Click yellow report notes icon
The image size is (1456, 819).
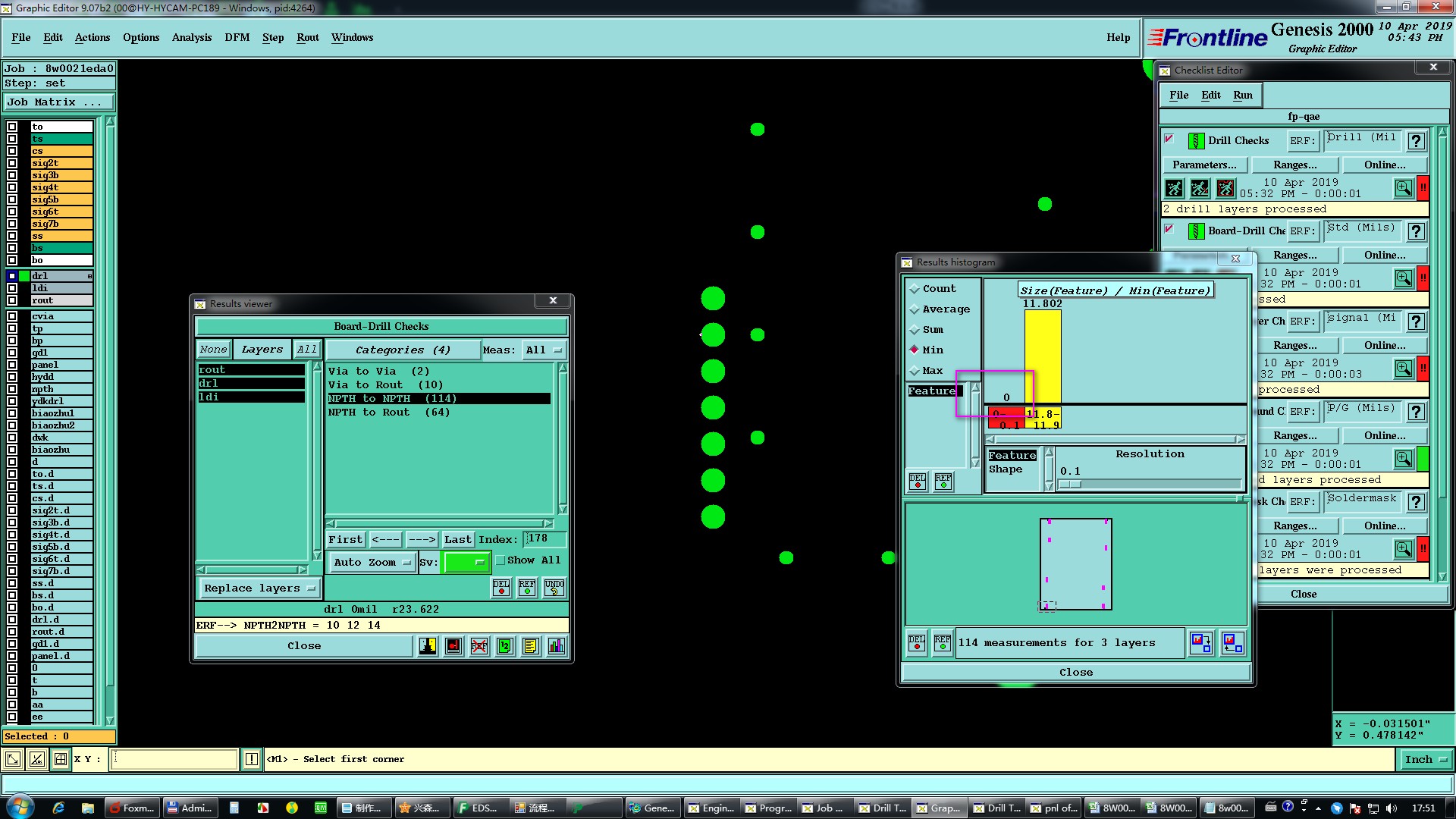pyautogui.click(x=530, y=646)
